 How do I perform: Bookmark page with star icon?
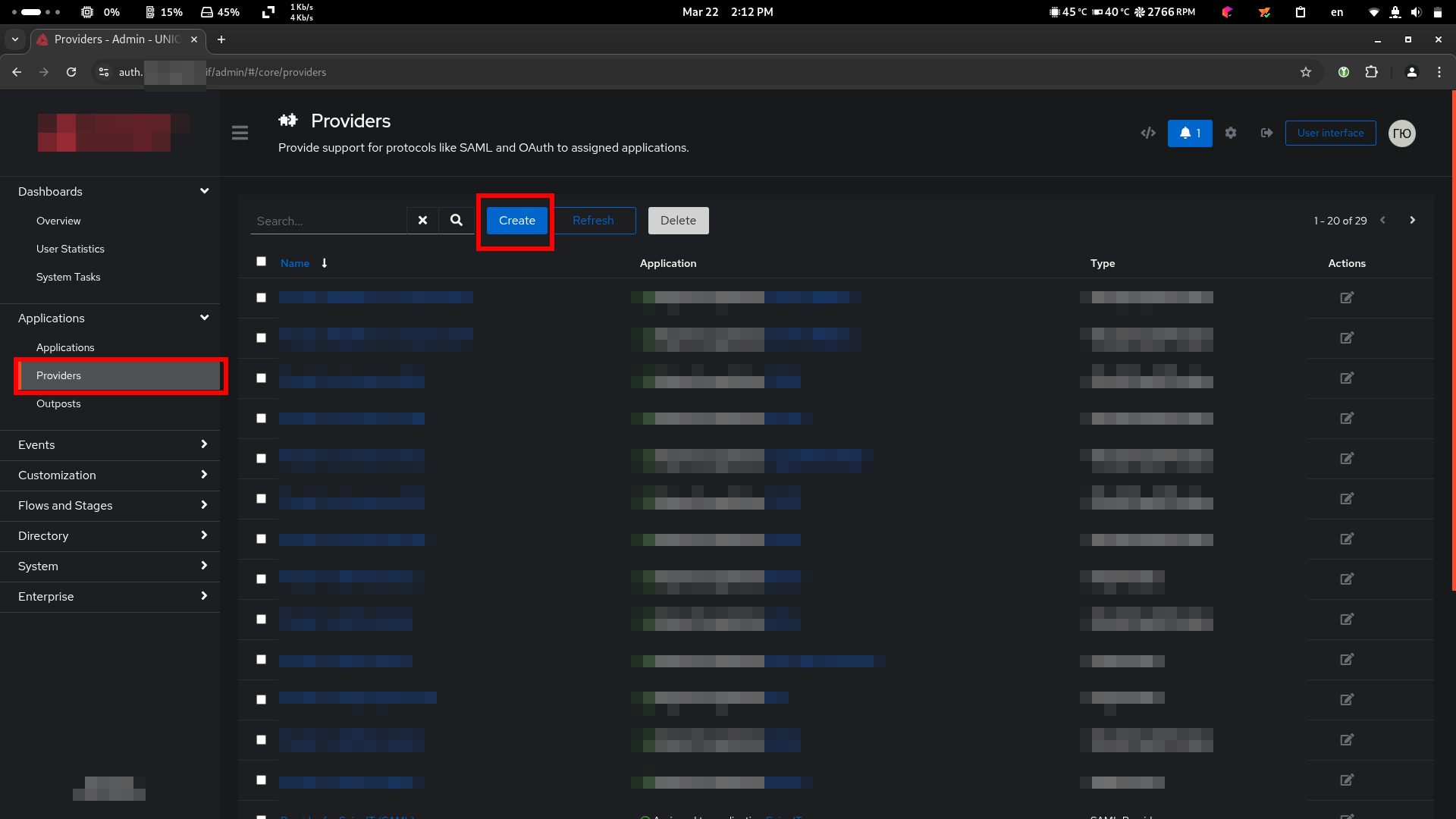point(1305,72)
